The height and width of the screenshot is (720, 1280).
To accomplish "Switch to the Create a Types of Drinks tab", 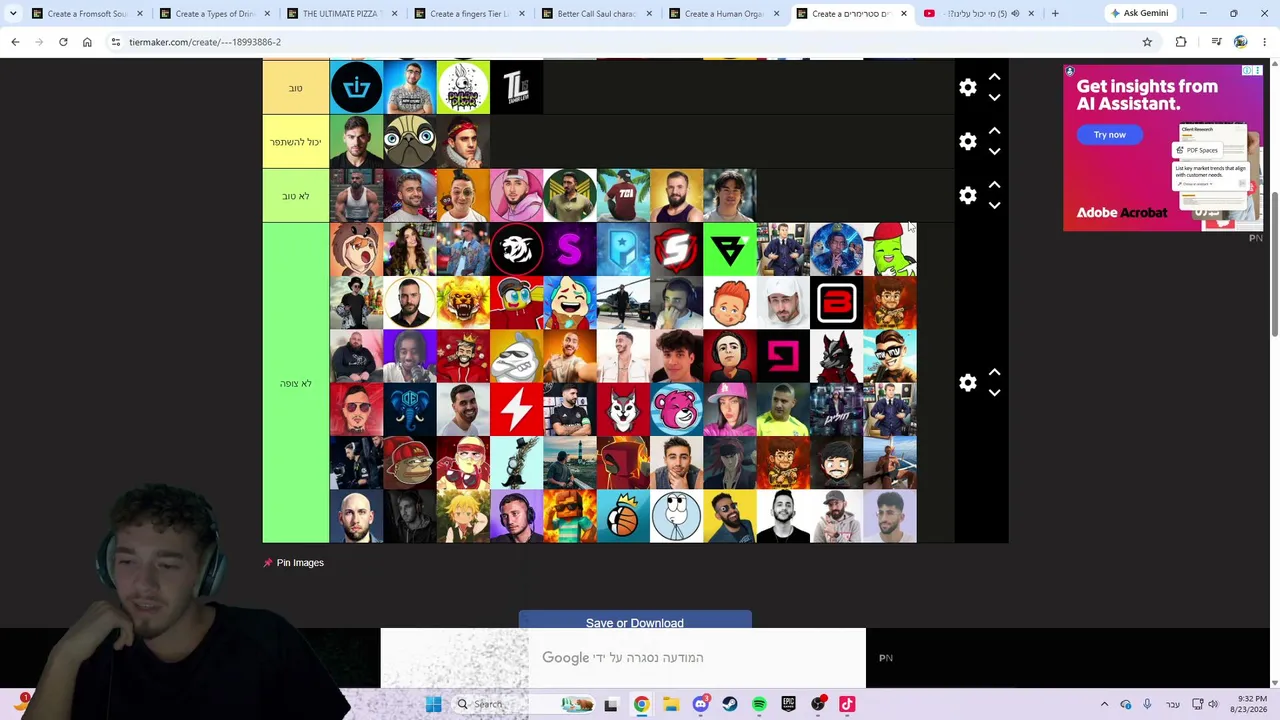I will (x=215, y=14).
